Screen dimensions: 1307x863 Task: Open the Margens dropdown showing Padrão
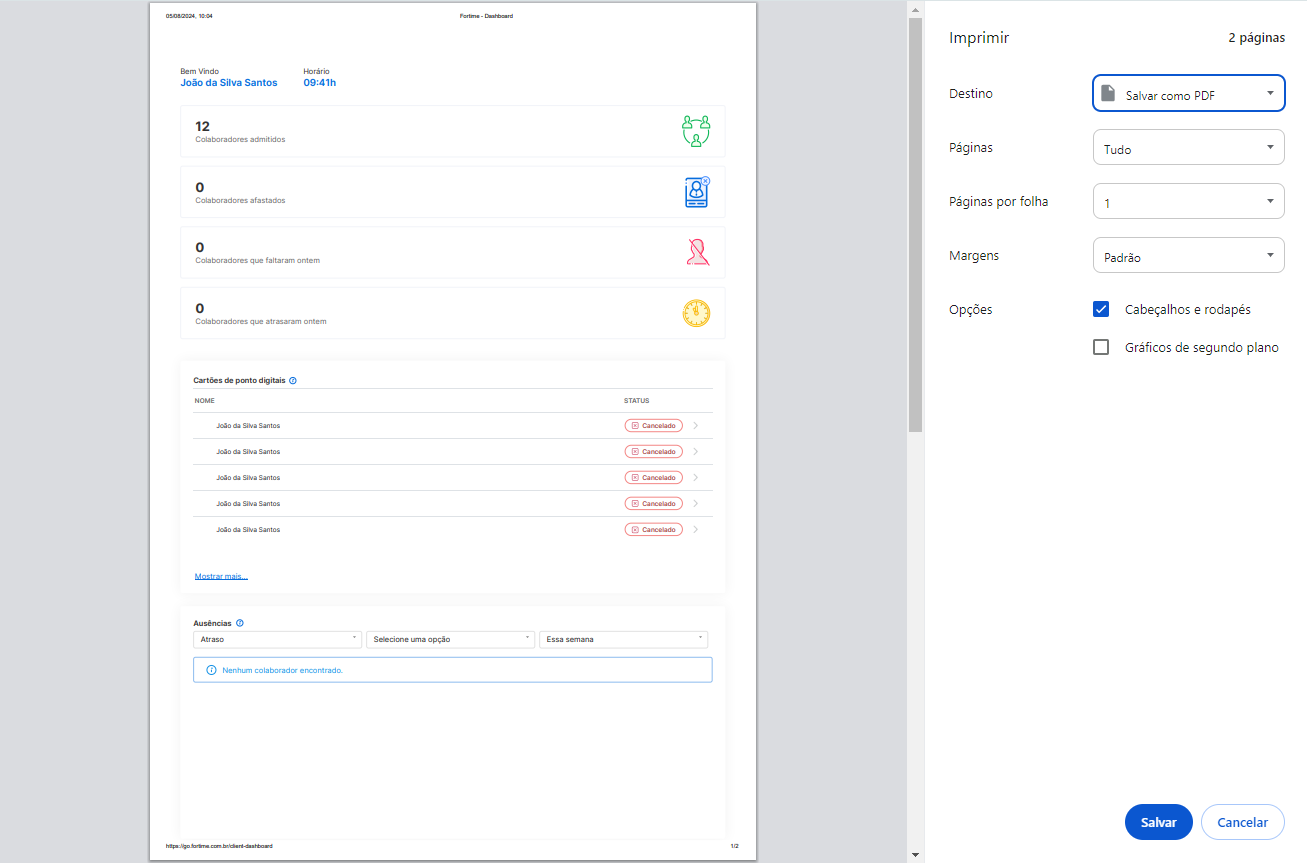[1189, 256]
